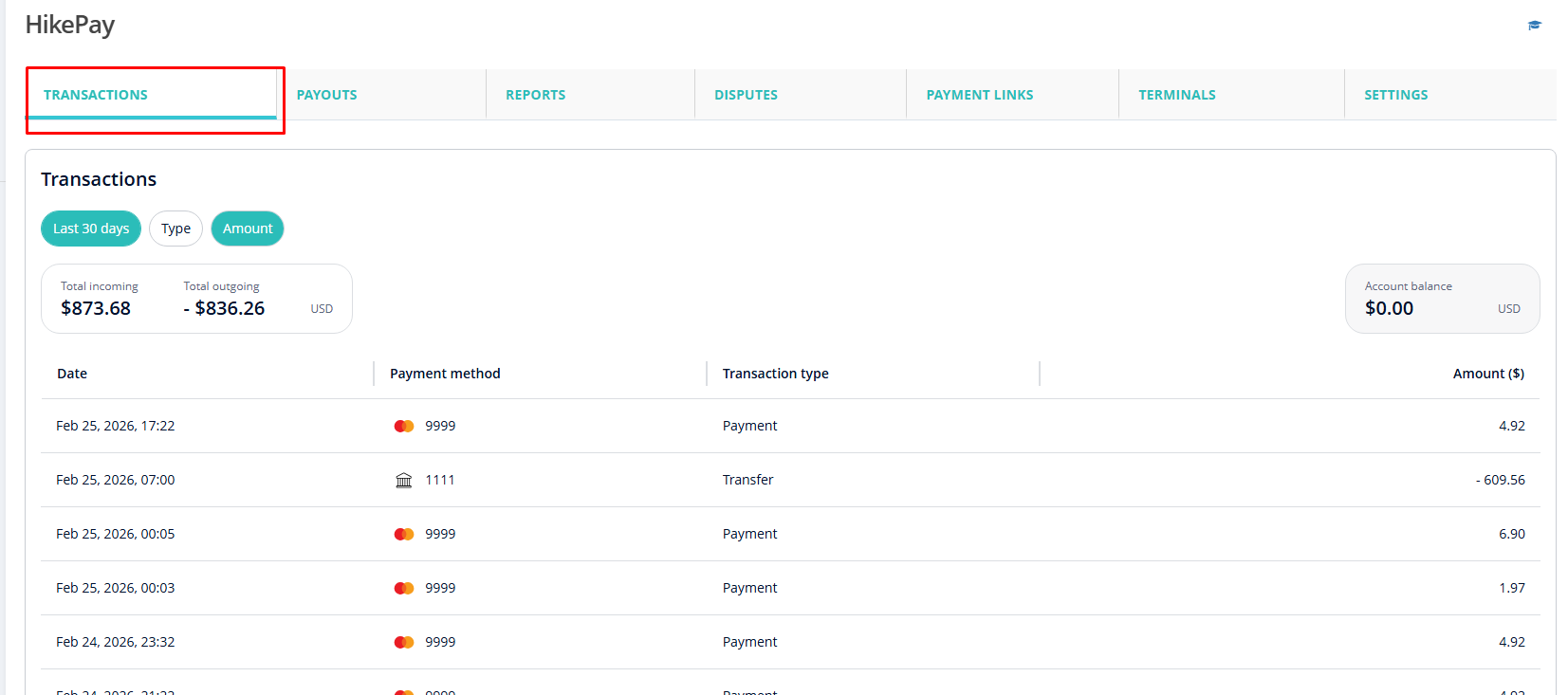This screenshot has height=695, width=1568.
Task: Open the Amount filter chip
Action: tap(248, 229)
